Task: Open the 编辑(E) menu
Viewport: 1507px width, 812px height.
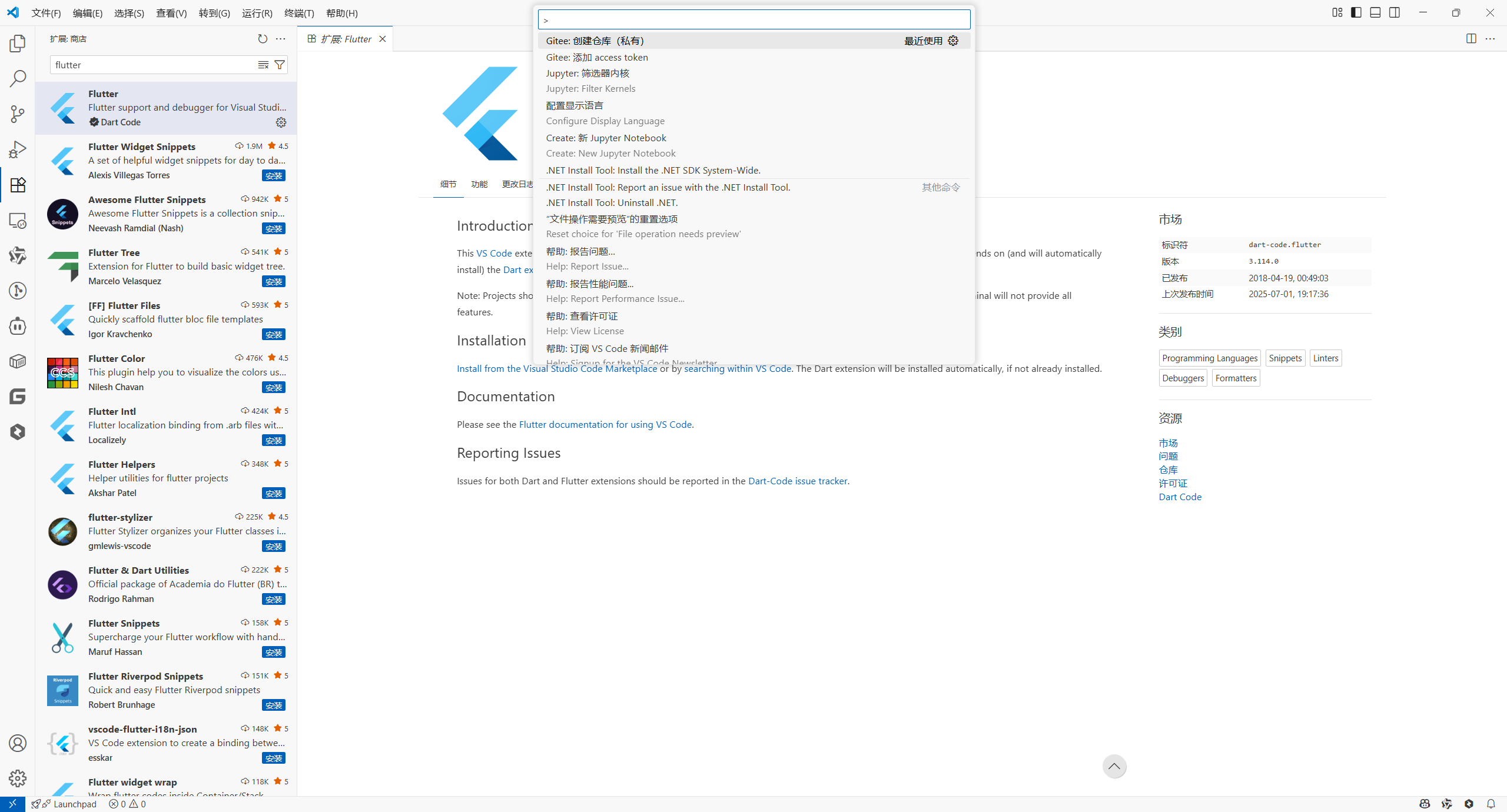Action: [88, 13]
